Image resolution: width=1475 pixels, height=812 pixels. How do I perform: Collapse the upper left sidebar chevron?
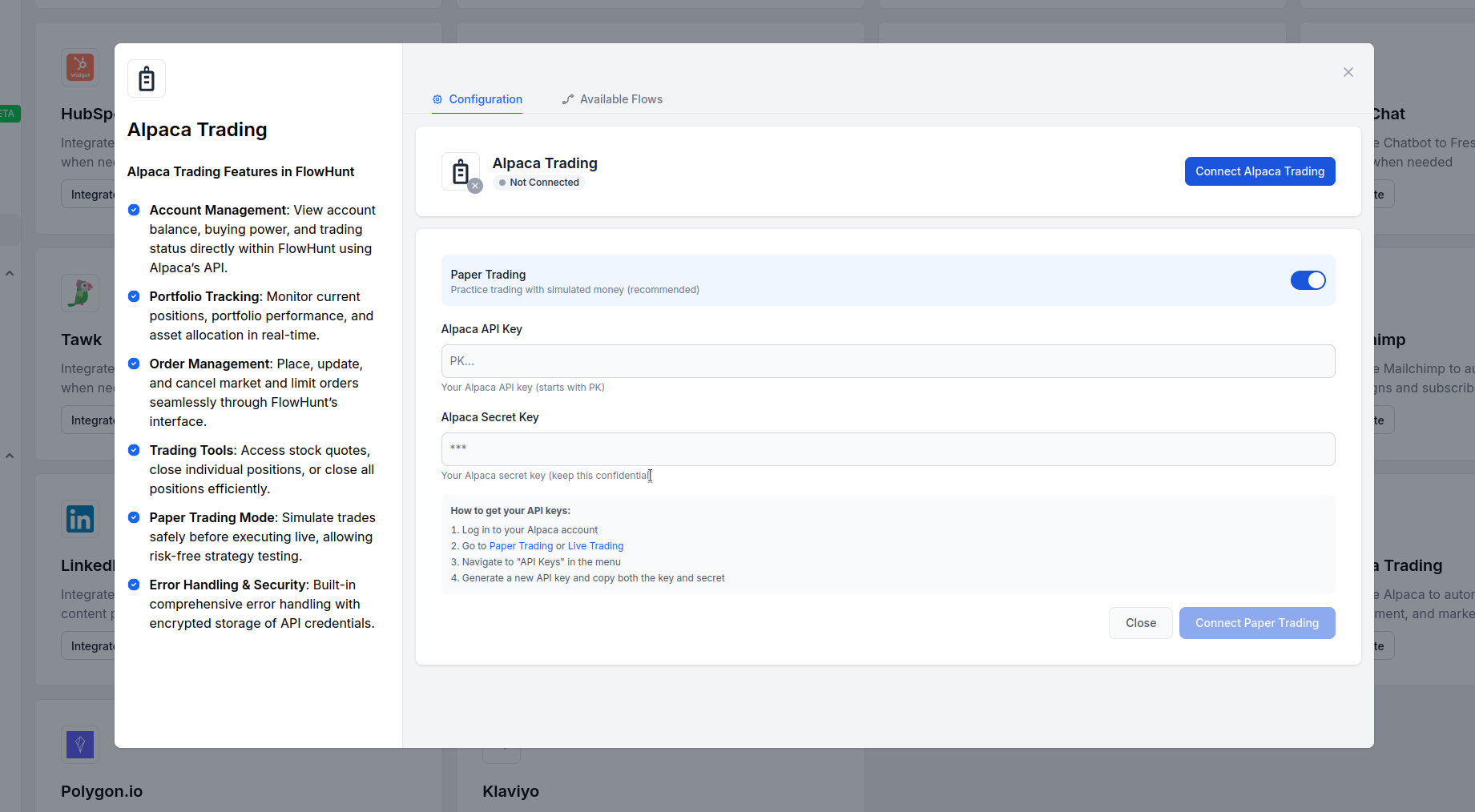10,274
